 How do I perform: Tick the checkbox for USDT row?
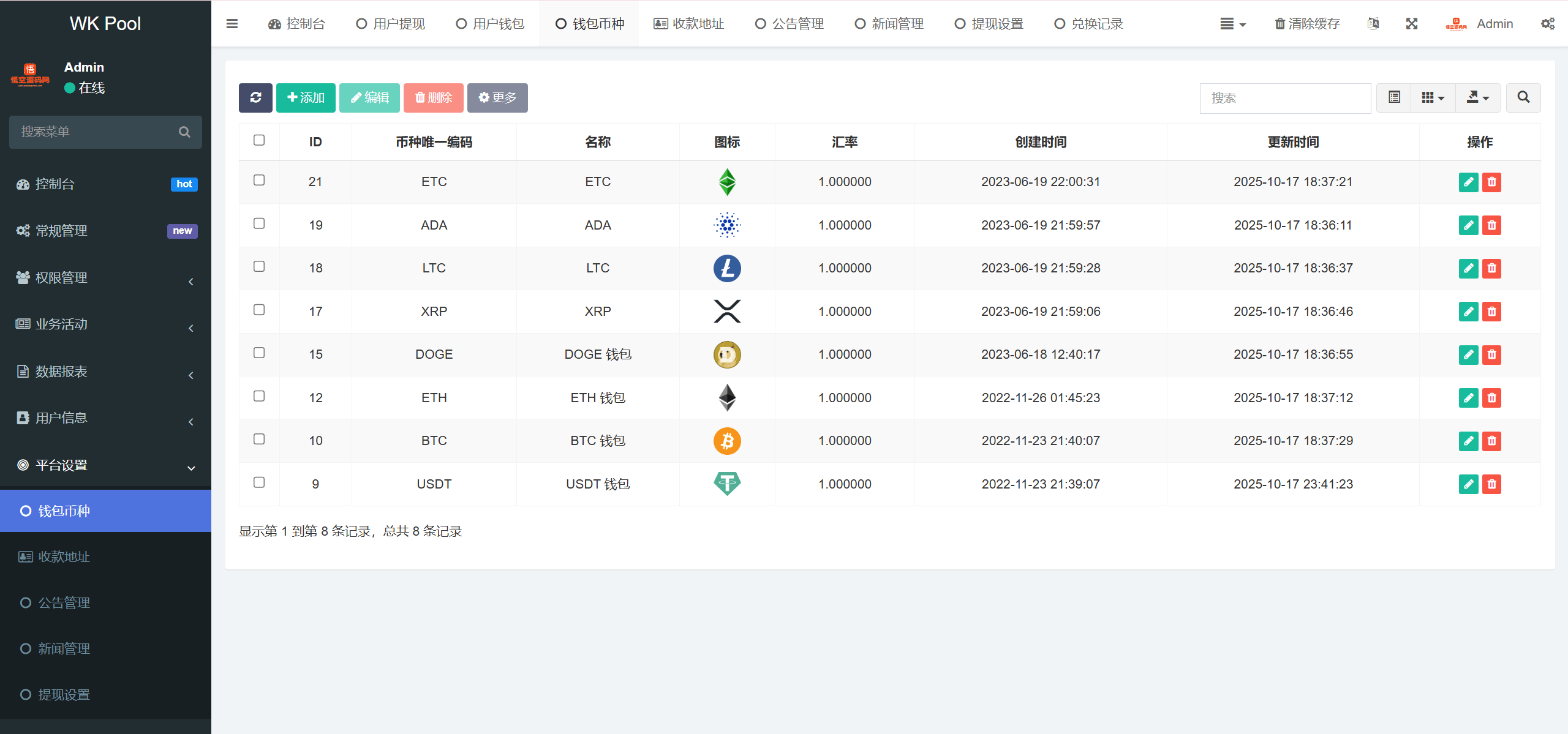[259, 482]
